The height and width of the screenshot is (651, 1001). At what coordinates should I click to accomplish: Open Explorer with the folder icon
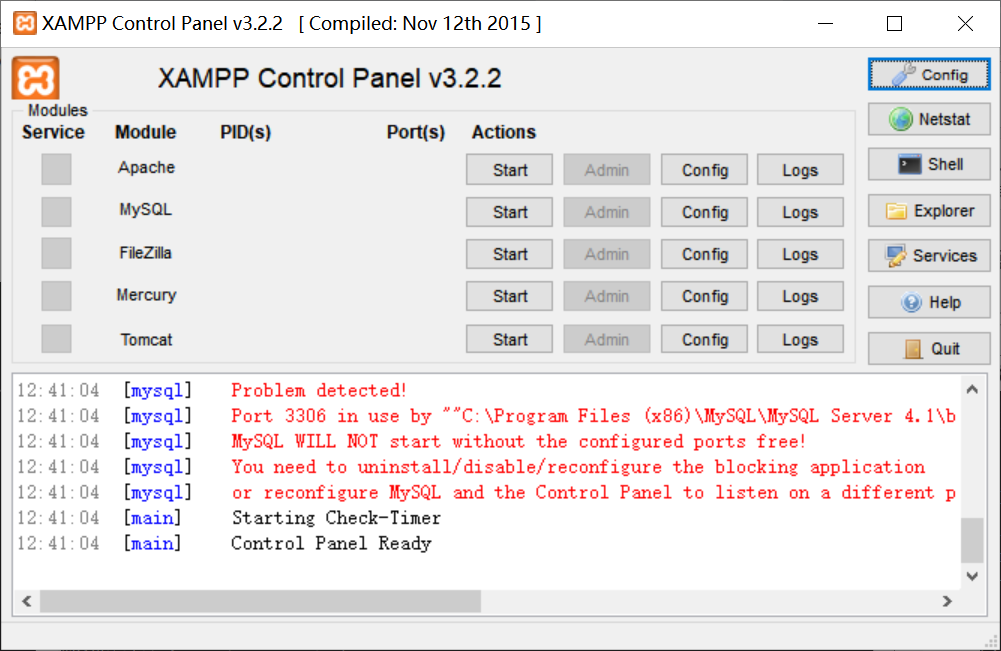[929, 211]
